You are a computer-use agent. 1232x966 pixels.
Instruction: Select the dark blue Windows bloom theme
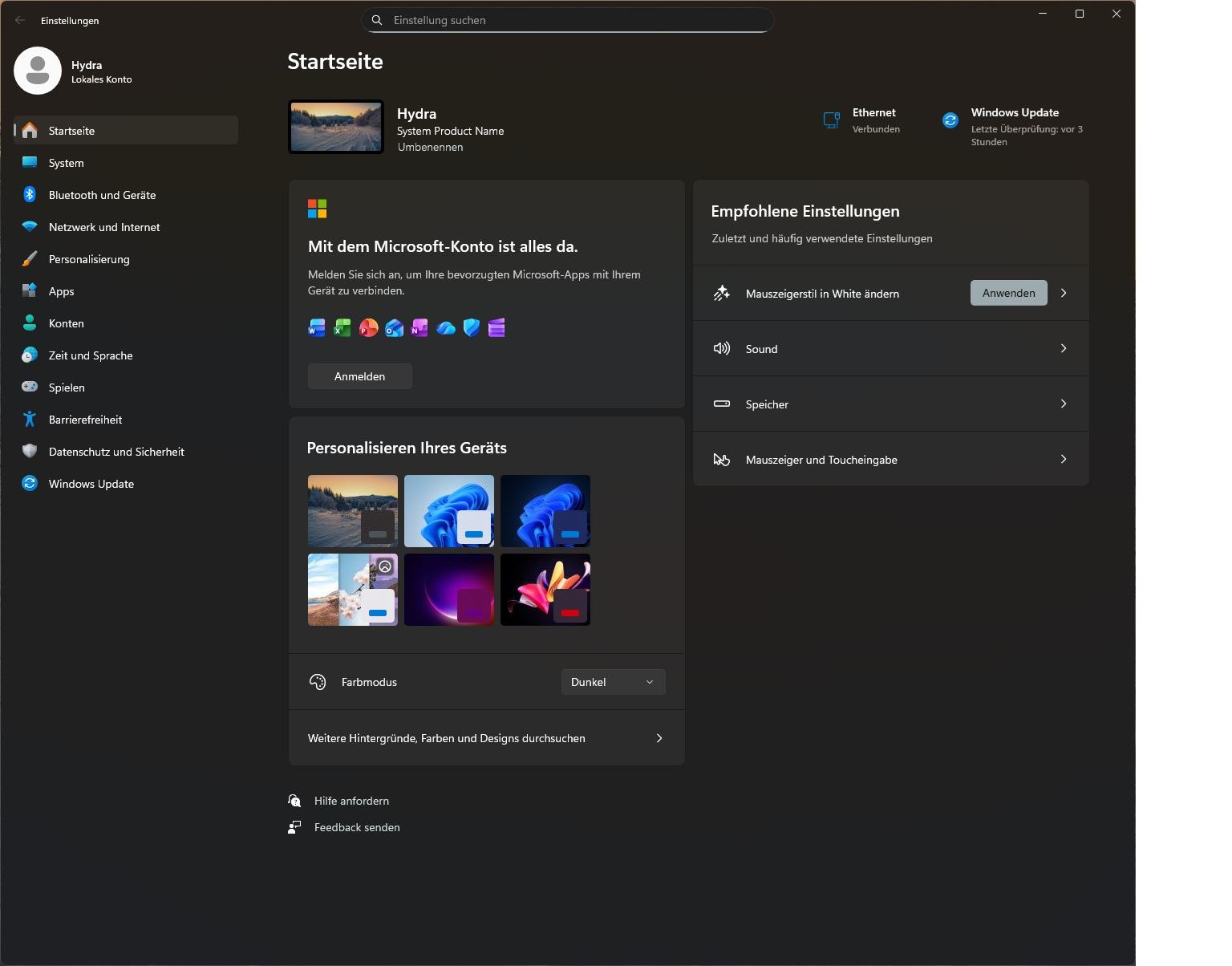pyautogui.click(x=545, y=511)
